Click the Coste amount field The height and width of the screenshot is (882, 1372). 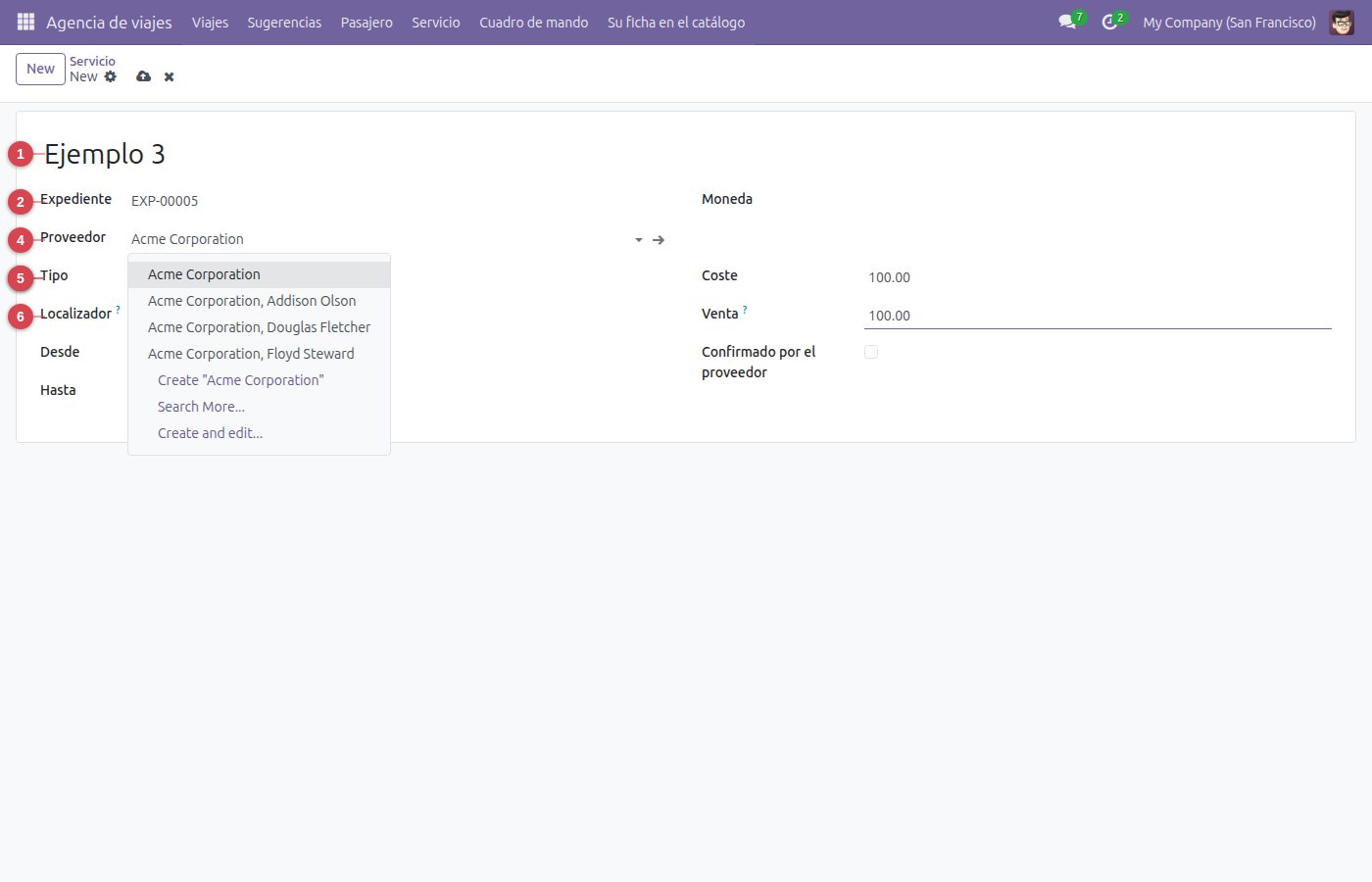1098,277
